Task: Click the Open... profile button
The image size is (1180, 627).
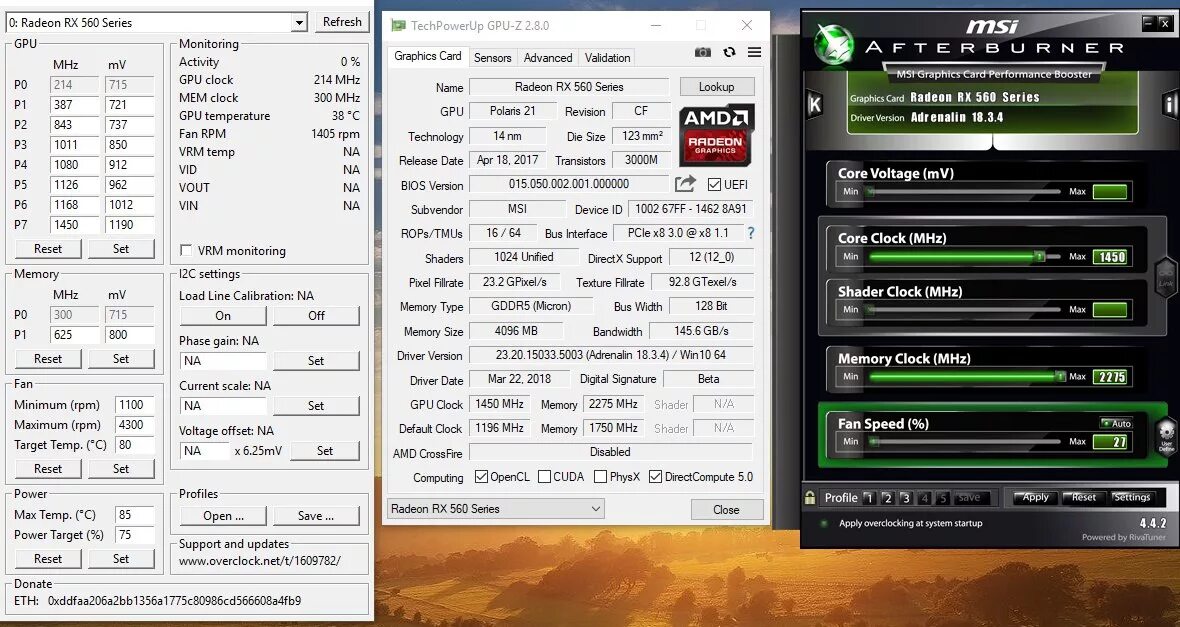Action: coord(224,516)
